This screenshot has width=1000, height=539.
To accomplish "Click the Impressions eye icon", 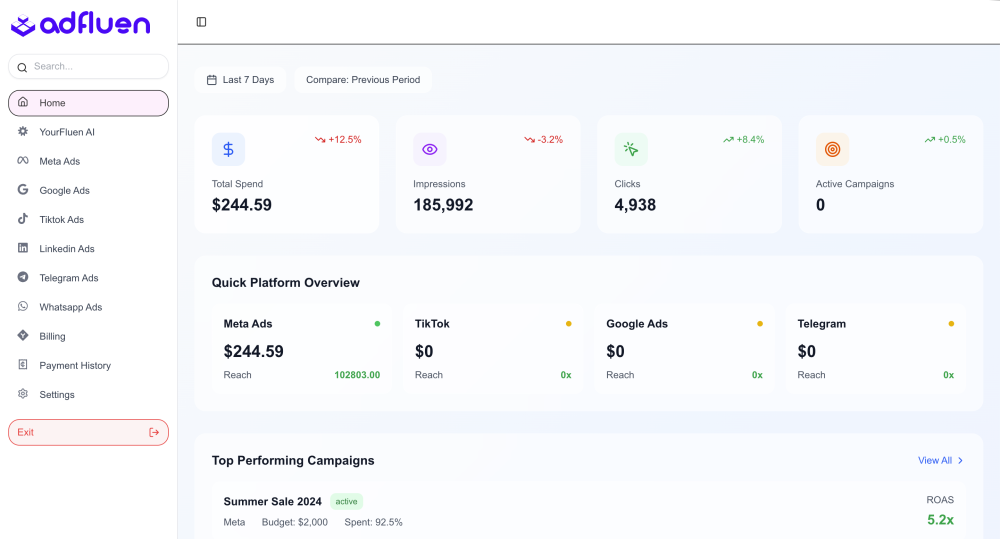I will pyautogui.click(x=430, y=149).
